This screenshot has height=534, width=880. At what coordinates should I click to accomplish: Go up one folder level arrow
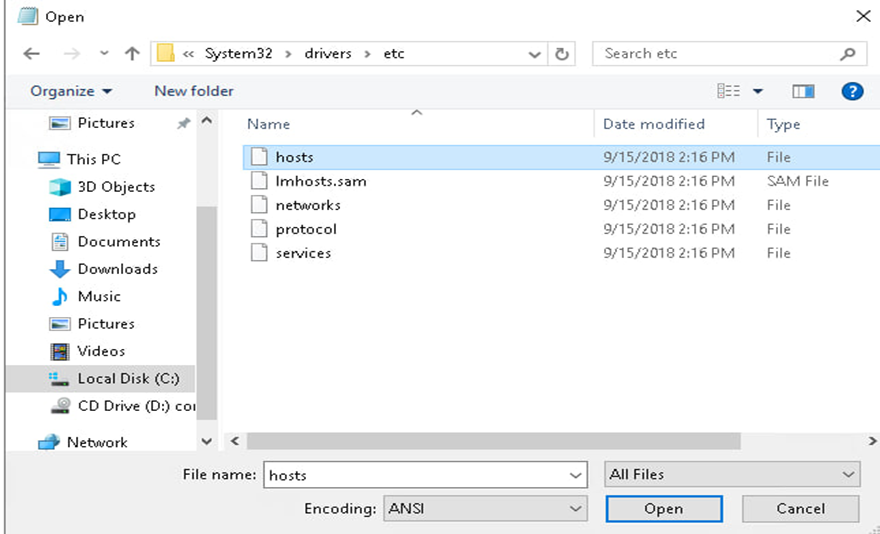click(x=132, y=54)
